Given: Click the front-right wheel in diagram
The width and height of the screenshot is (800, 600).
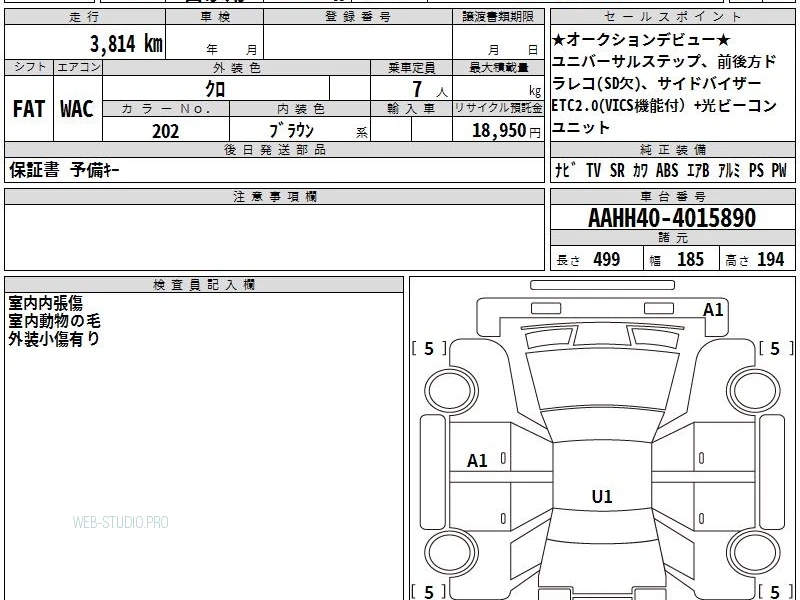Looking at the screenshot, I should [x=754, y=390].
